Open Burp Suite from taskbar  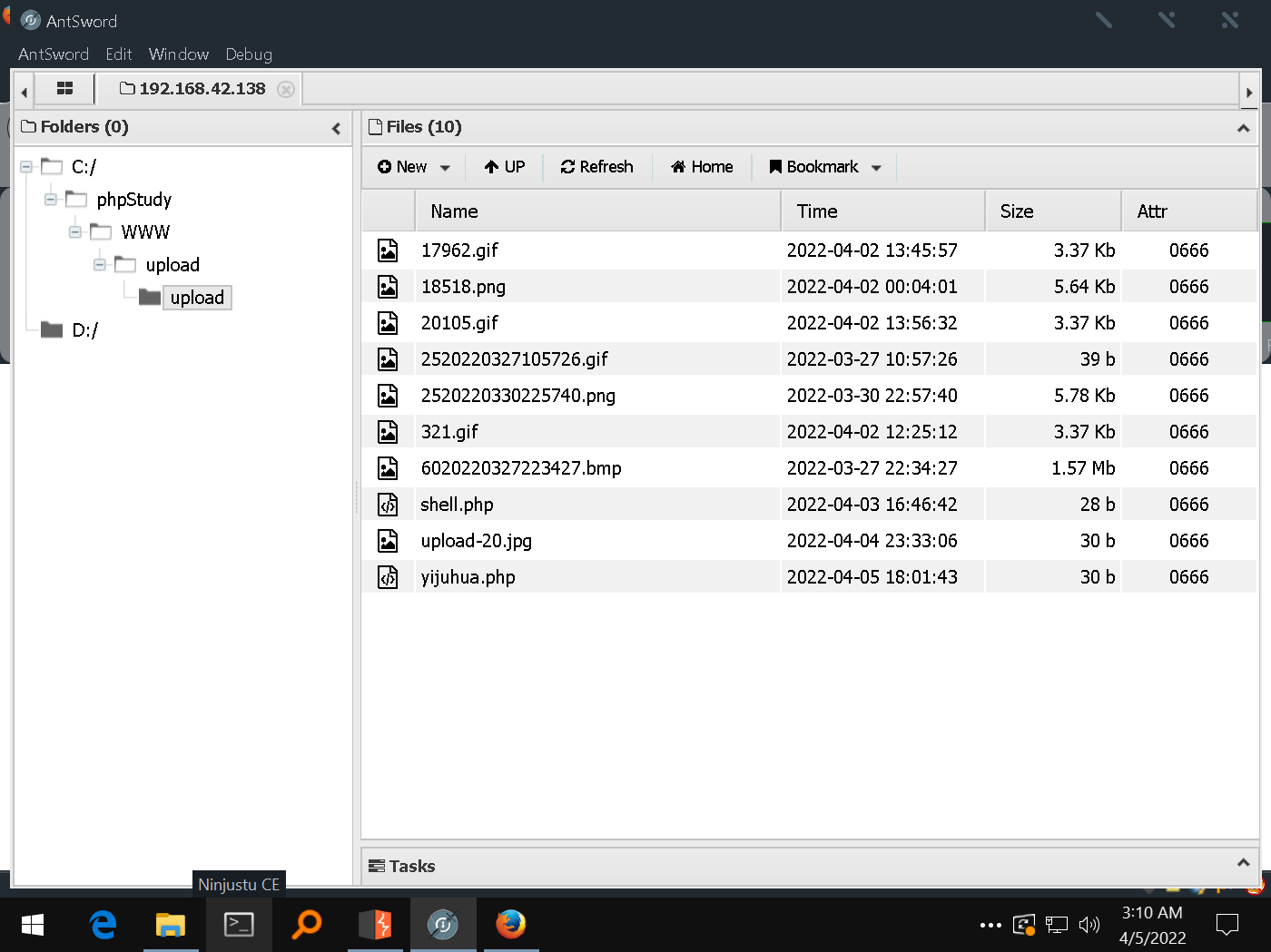click(x=375, y=925)
